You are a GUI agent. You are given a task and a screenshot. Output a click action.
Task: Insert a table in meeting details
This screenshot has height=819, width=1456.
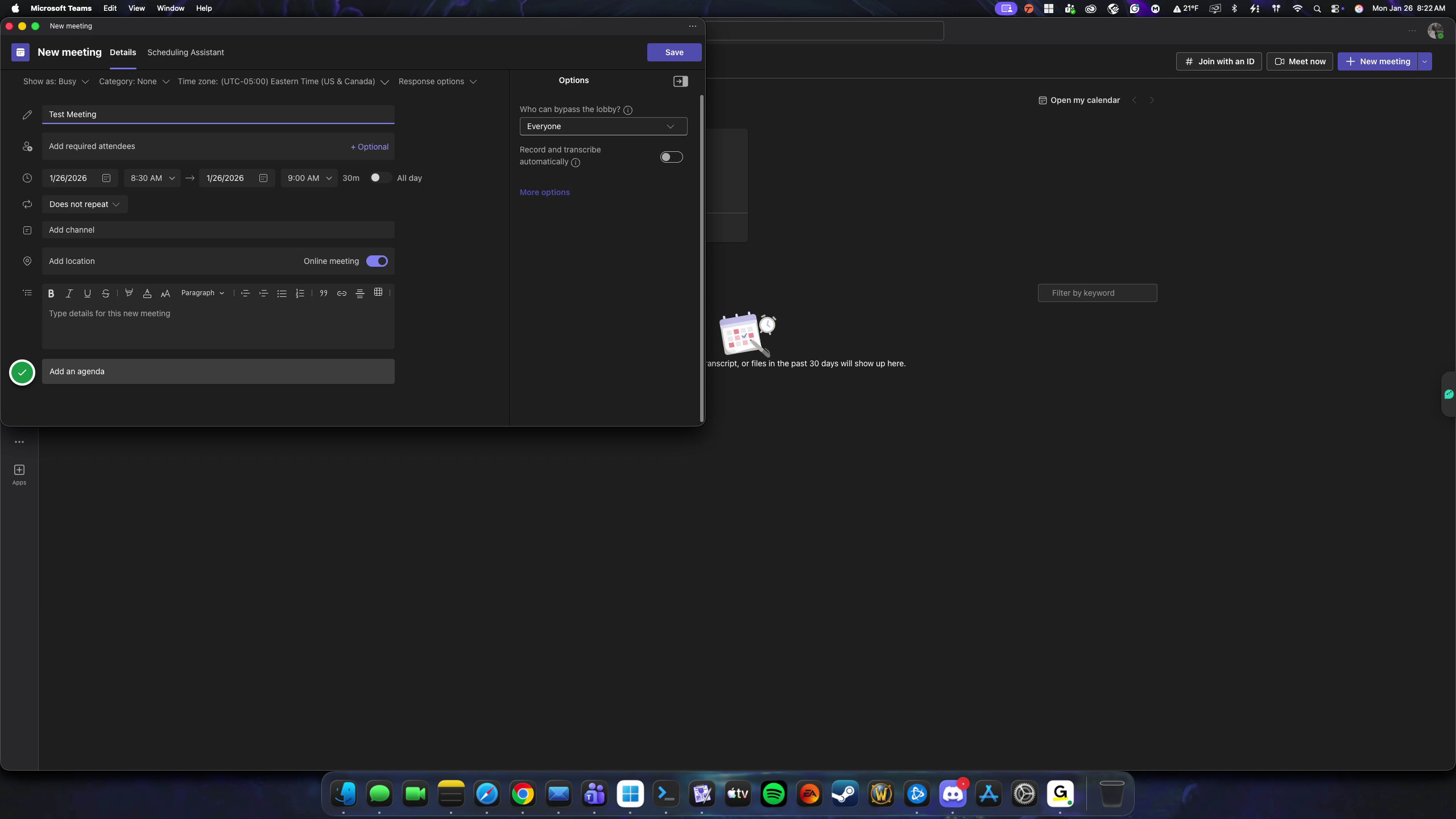[x=378, y=292]
